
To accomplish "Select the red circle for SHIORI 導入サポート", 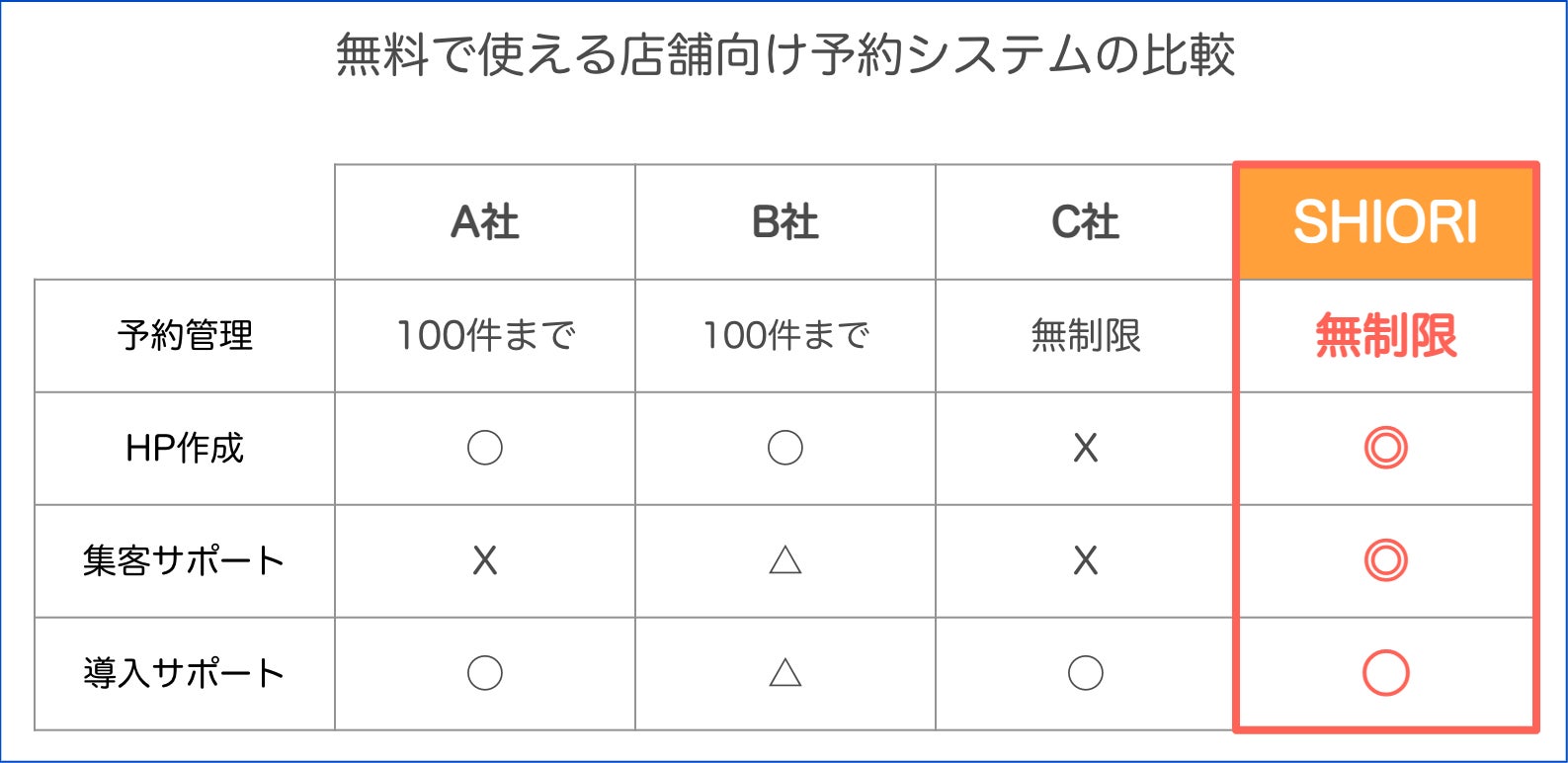I will [x=1385, y=673].
